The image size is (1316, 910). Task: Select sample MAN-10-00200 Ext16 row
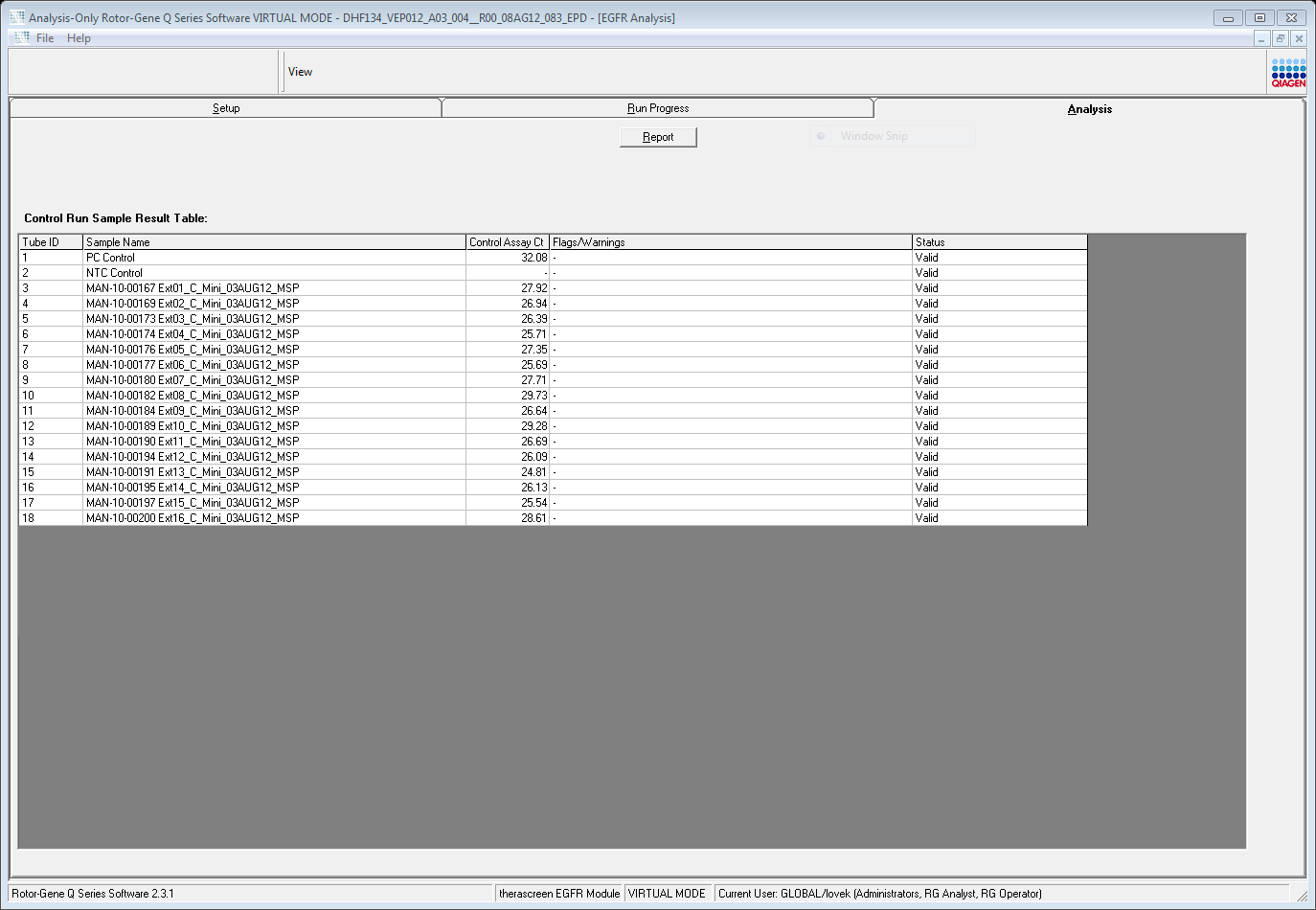(553, 518)
